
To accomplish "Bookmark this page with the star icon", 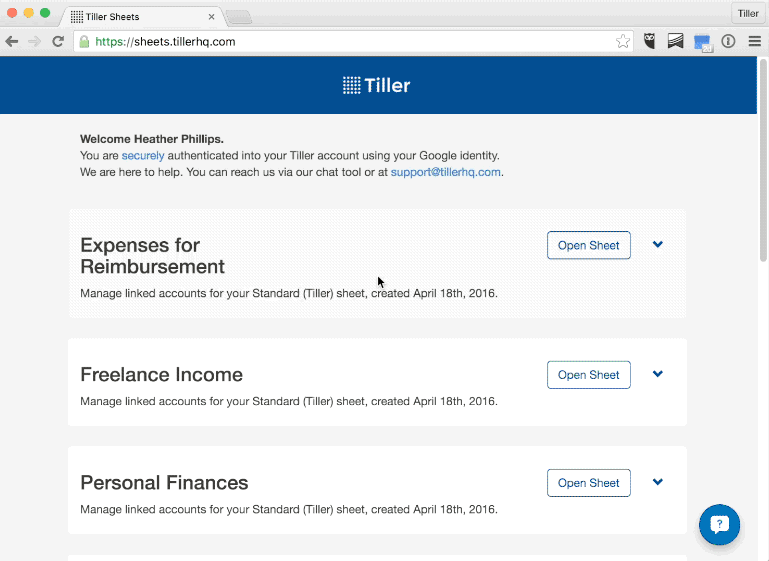I will 623,42.
